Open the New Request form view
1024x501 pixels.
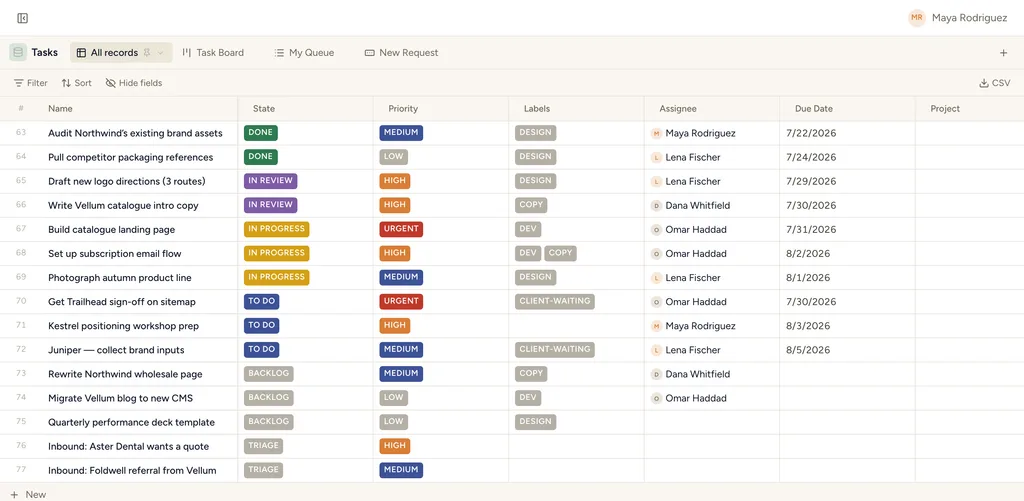[401, 52]
